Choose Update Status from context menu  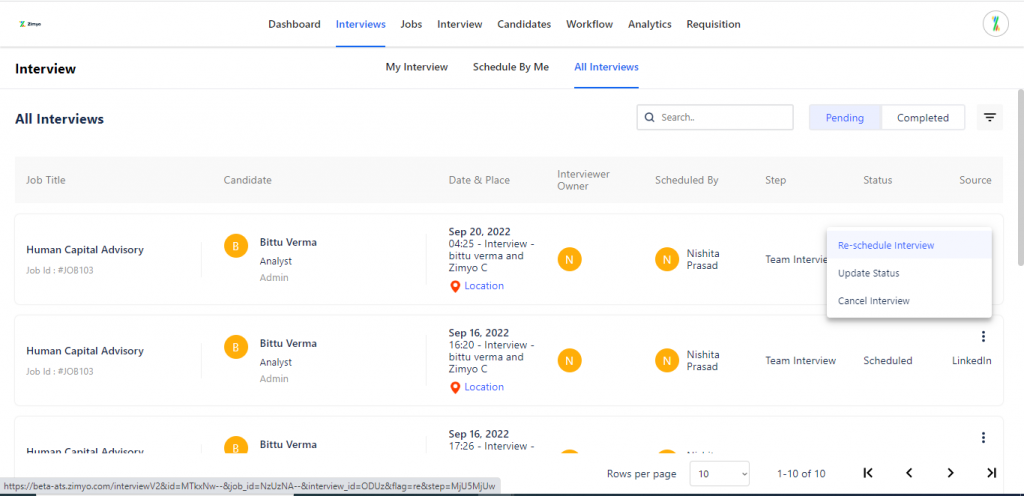point(868,273)
